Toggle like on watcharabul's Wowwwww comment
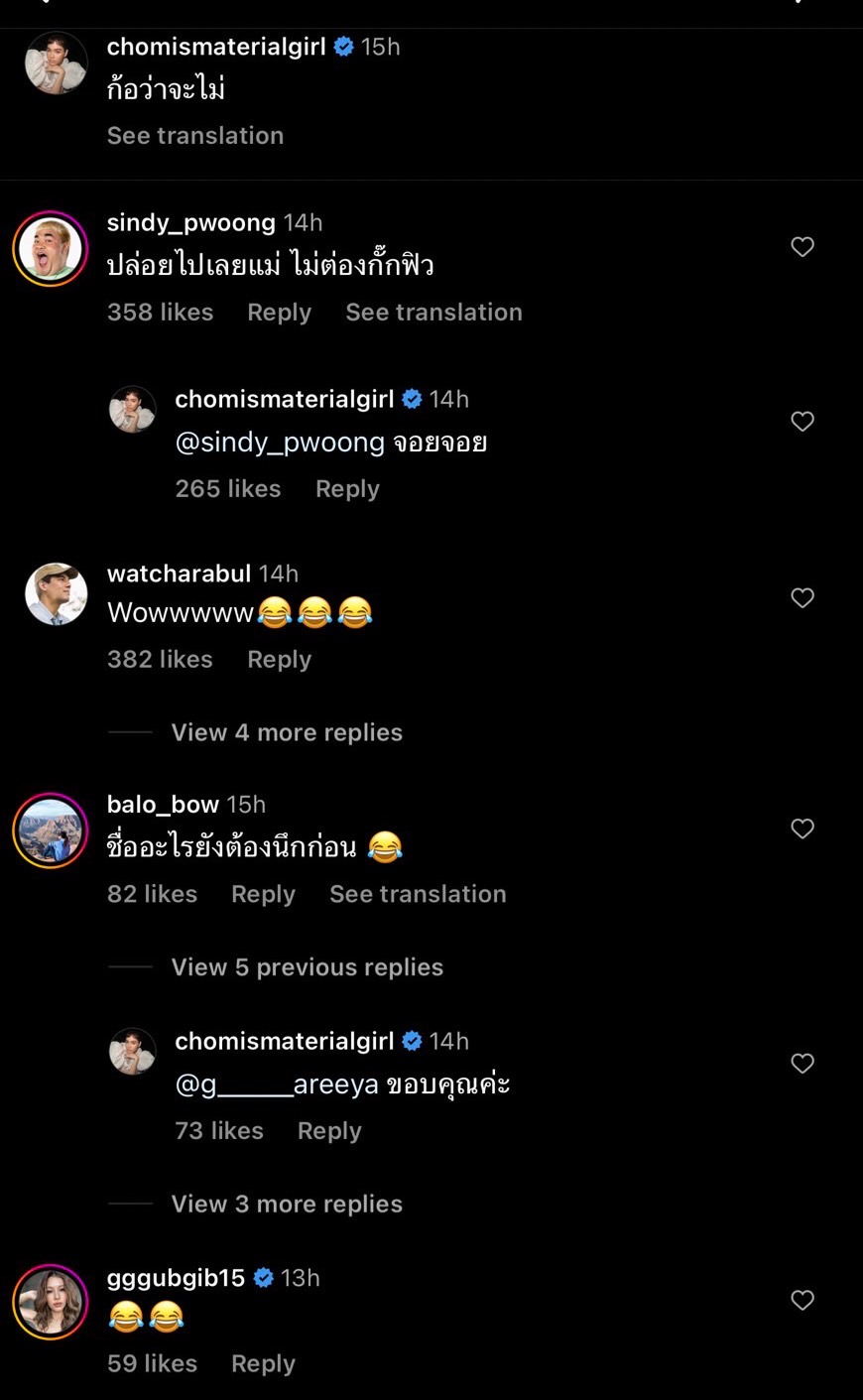 (x=802, y=598)
